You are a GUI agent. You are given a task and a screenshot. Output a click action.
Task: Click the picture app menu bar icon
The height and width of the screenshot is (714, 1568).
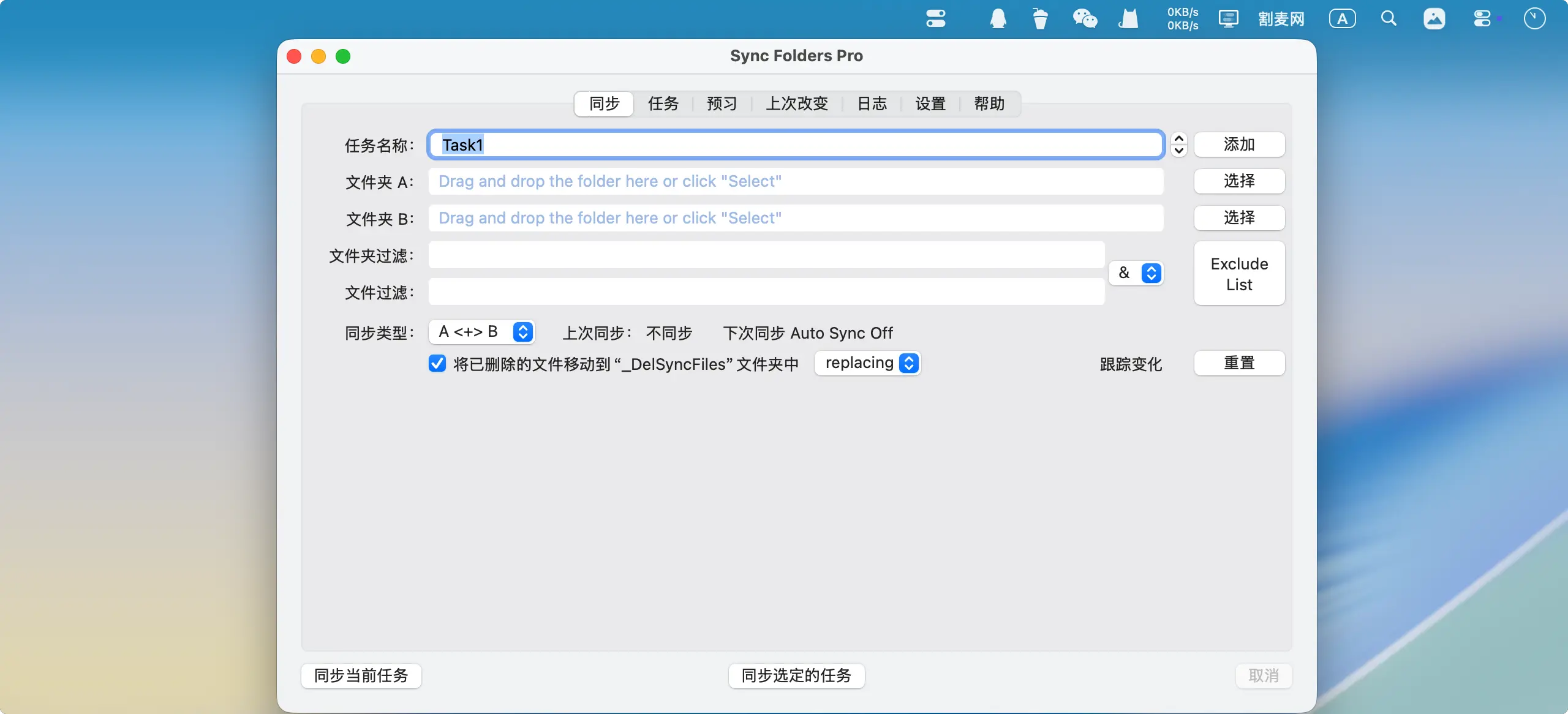click(1434, 19)
